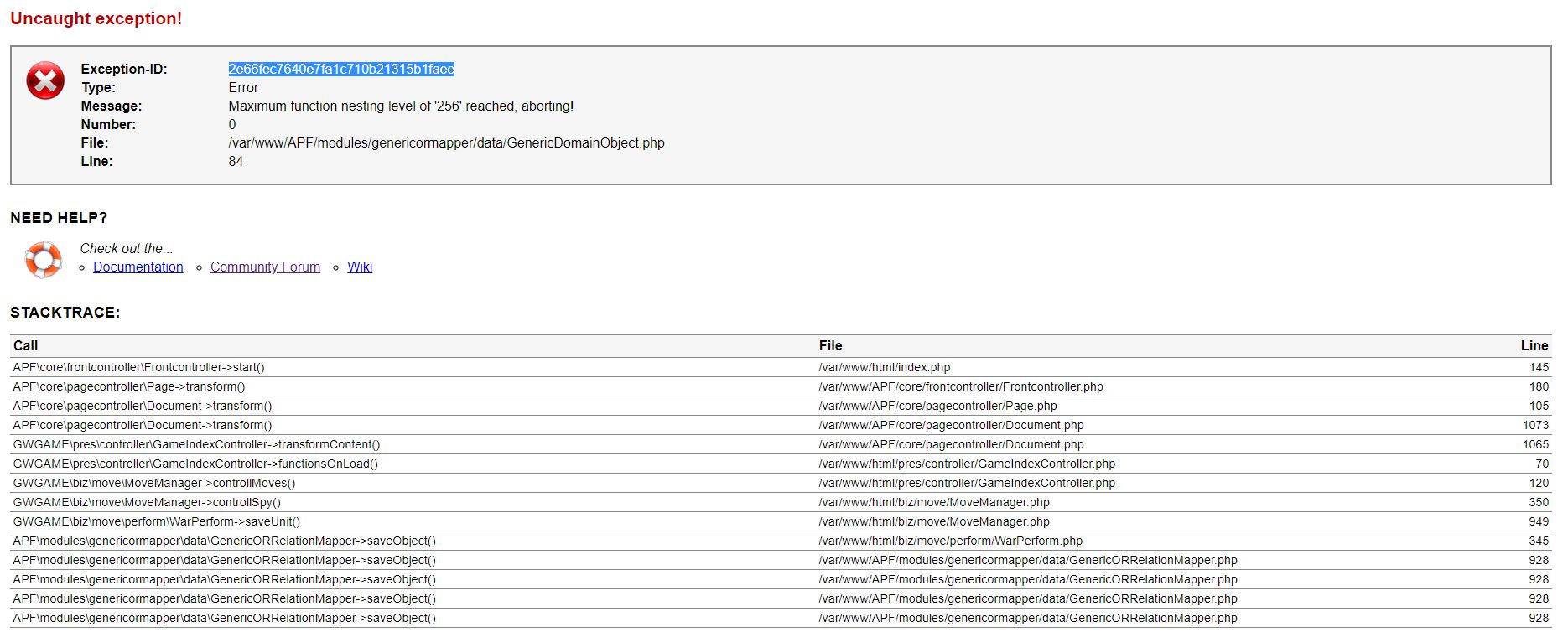This screenshot has height=632, width=1568.
Task: Click the GenericDomainObject.php file path in error box
Action: pos(446,142)
